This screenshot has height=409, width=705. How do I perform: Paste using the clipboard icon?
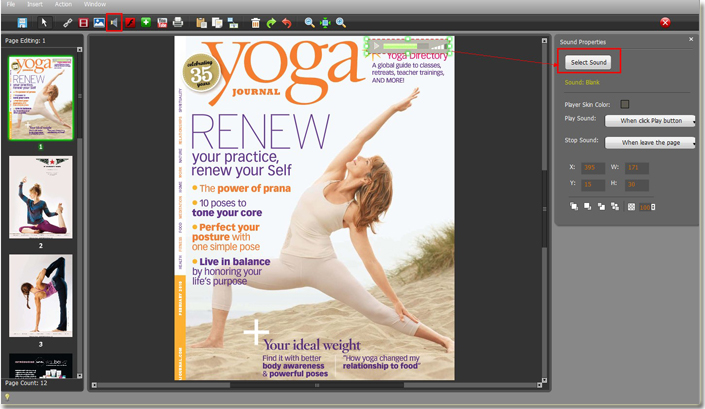[x=201, y=22]
